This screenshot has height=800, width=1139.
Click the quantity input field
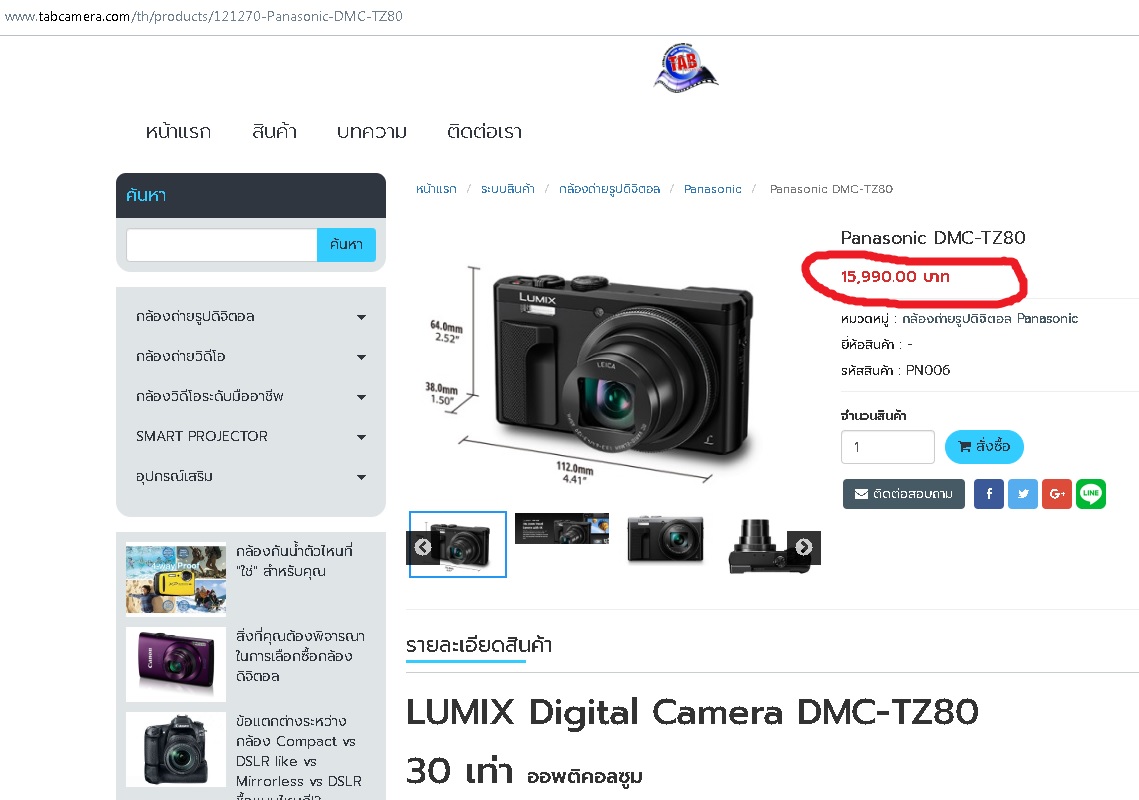[887, 447]
